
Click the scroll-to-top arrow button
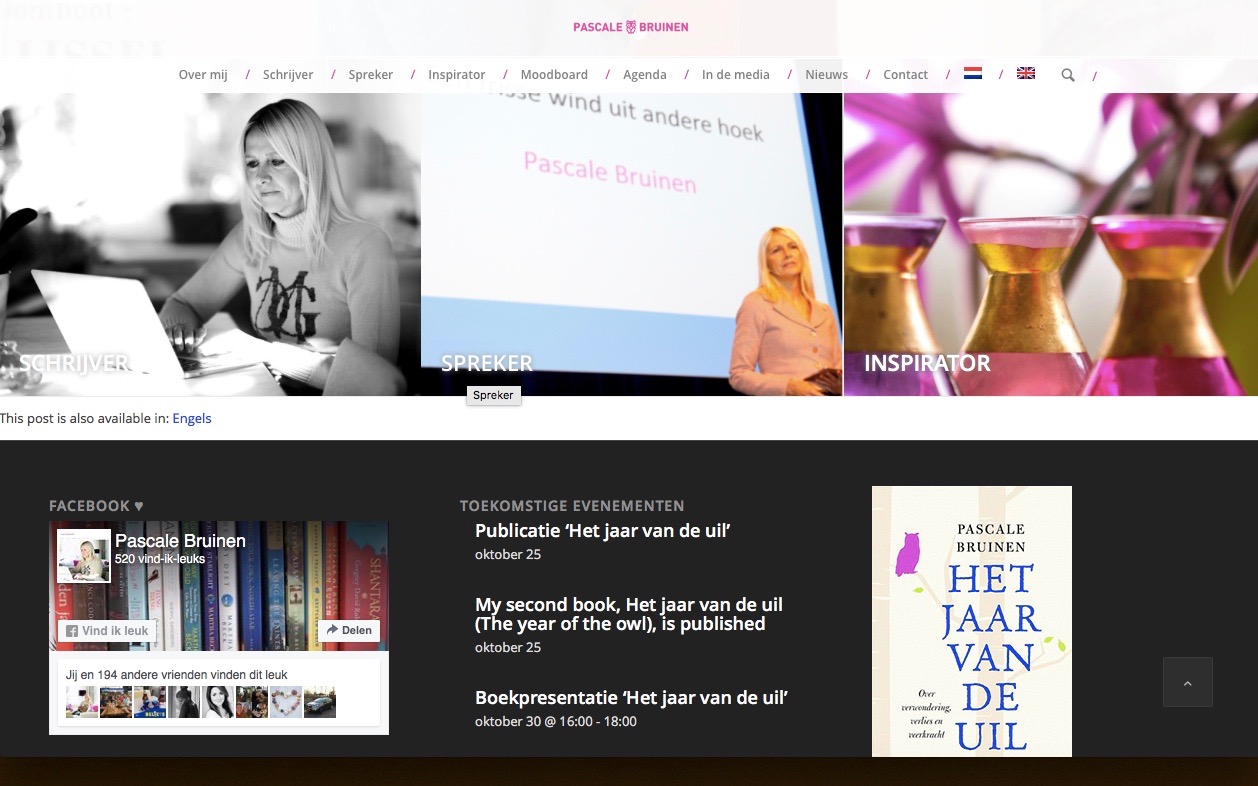pyautogui.click(x=1187, y=682)
